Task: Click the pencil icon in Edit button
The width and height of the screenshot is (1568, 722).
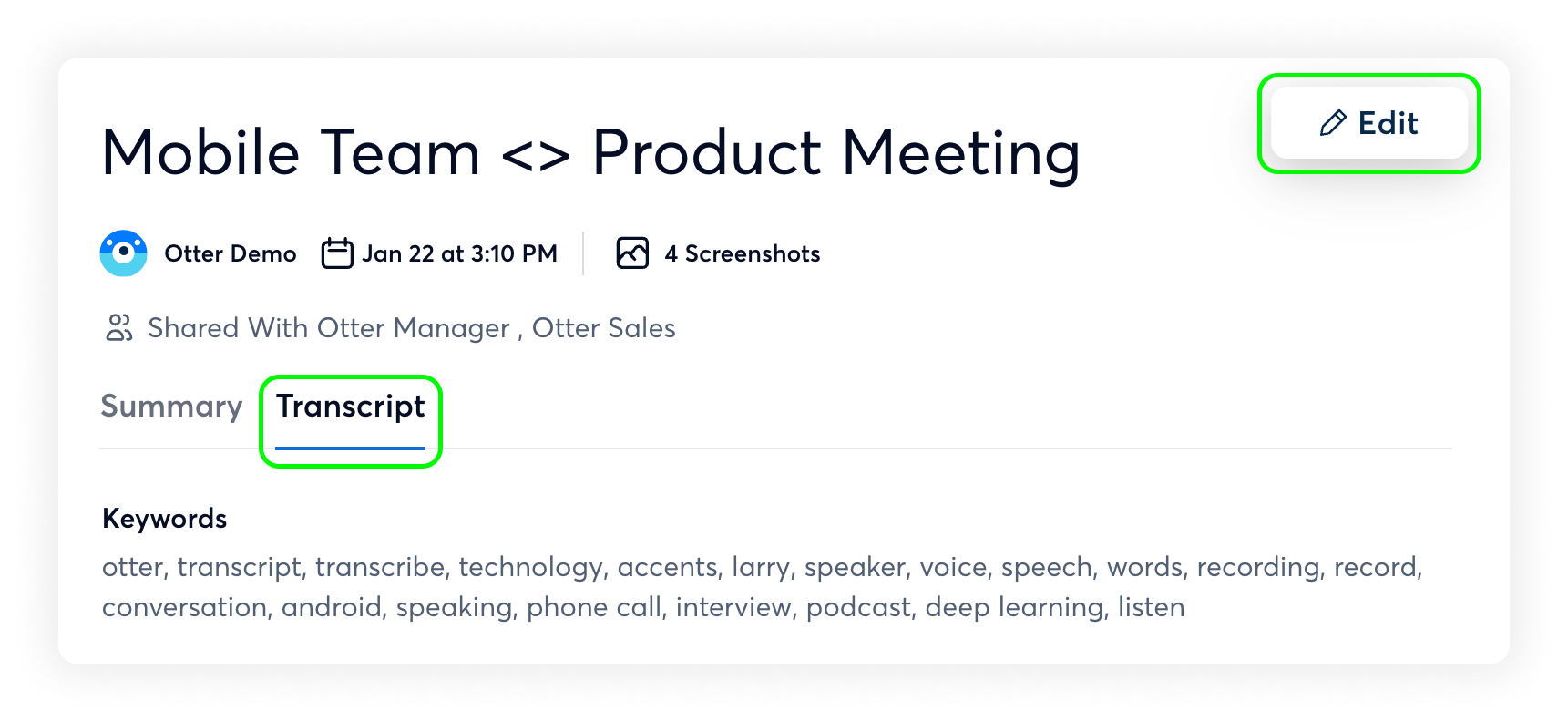Action: click(1333, 123)
